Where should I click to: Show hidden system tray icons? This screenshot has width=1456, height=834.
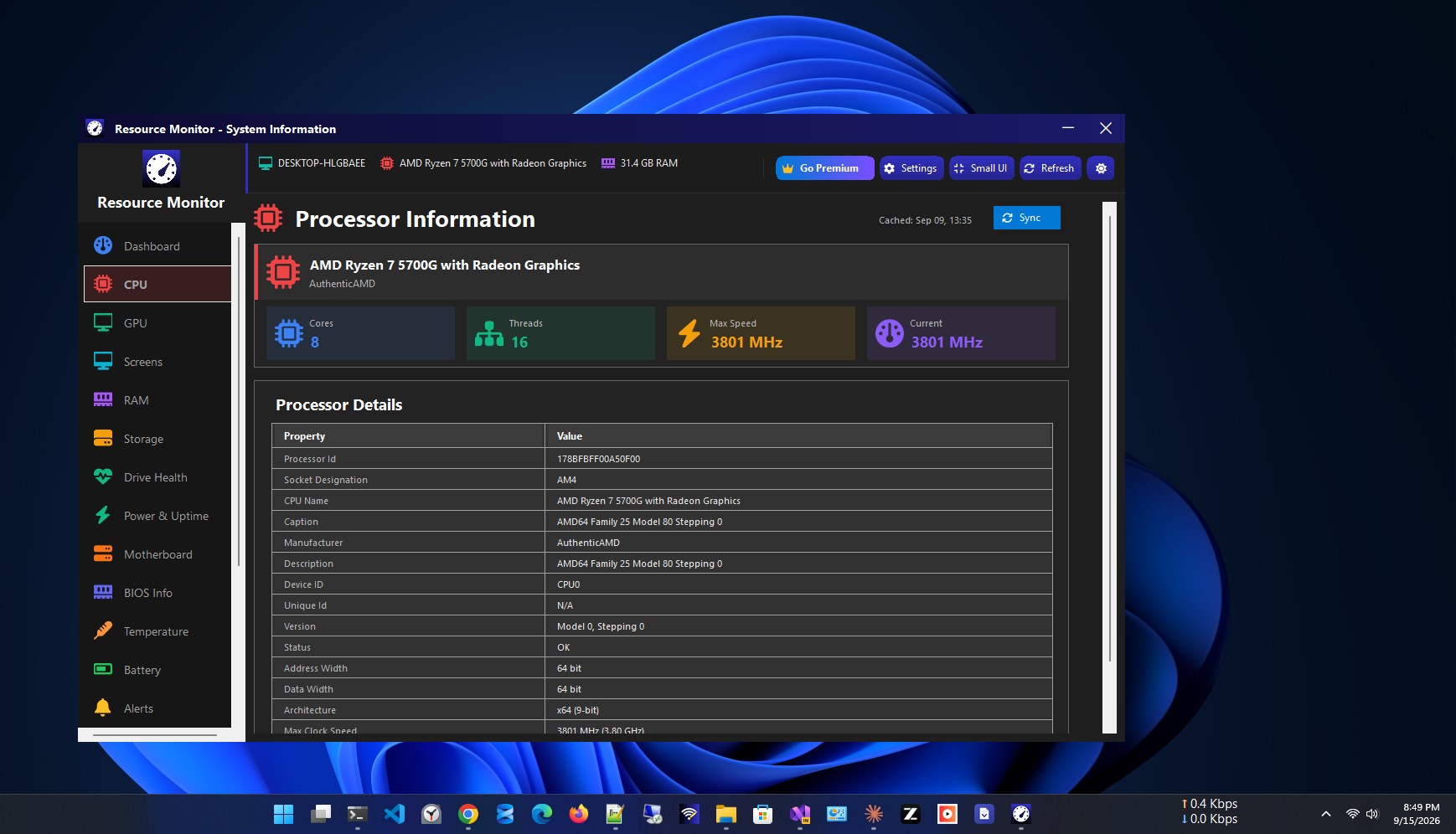click(x=1326, y=814)
